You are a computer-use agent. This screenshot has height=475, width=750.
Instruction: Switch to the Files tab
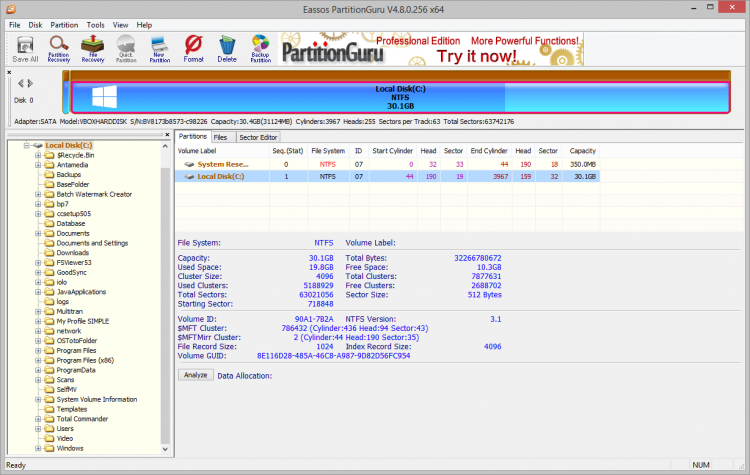click(x=221, y=137)
